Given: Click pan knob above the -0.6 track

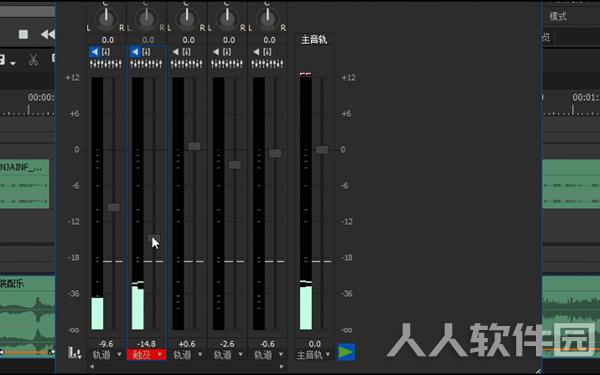Looking at the screenshot, I should [267, 18].
